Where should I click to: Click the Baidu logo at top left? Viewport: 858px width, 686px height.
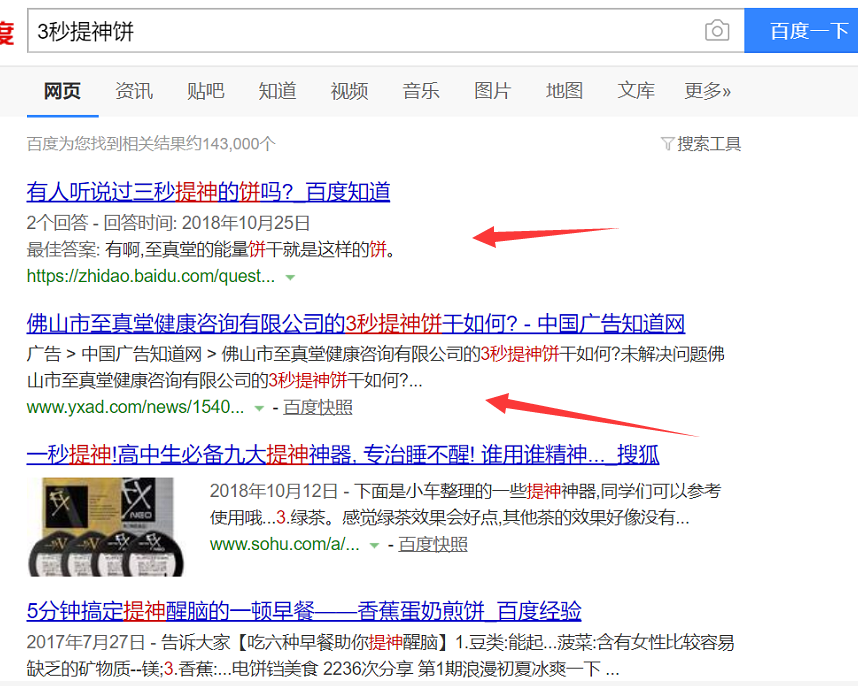click(x=7, y=32)
